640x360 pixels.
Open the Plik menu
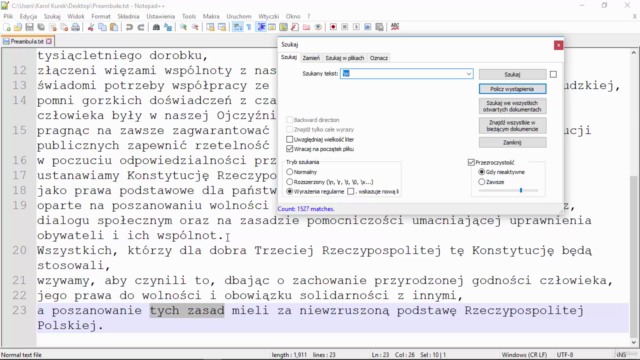pos(8,16)
